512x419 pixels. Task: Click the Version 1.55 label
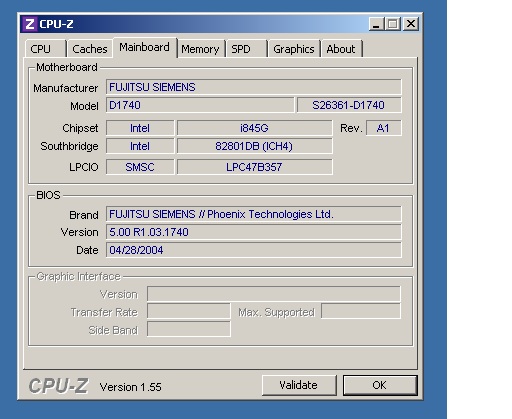pos(130,387)
